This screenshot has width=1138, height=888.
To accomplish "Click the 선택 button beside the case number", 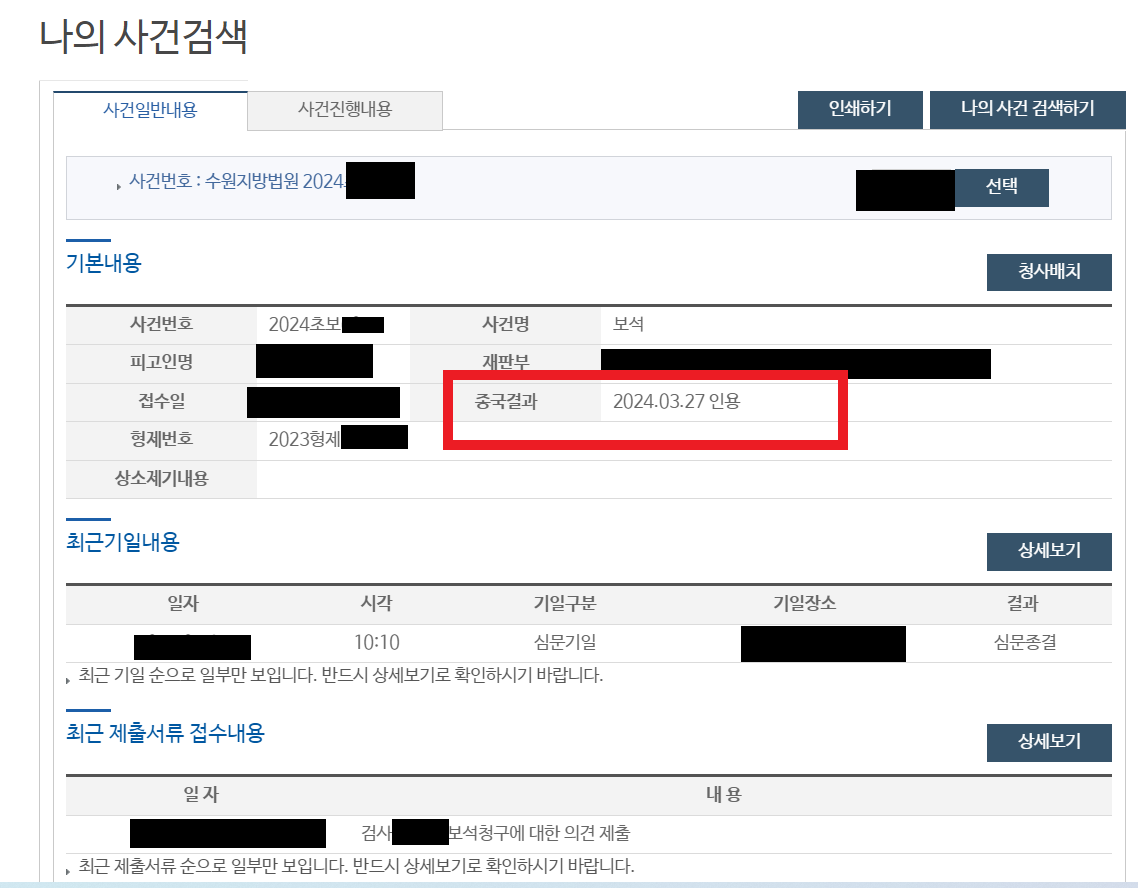I will pyautogui.click(x=1002, y=187).
